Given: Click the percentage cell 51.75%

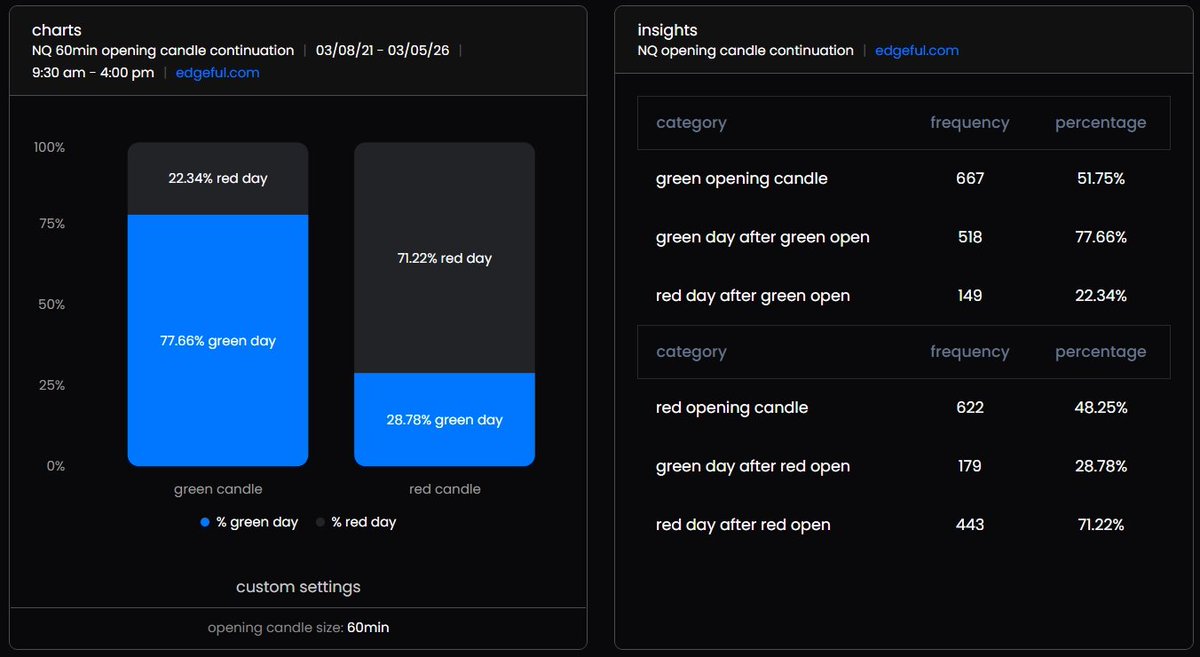Looking at the screenshot, I should [x=1100, y=179].
